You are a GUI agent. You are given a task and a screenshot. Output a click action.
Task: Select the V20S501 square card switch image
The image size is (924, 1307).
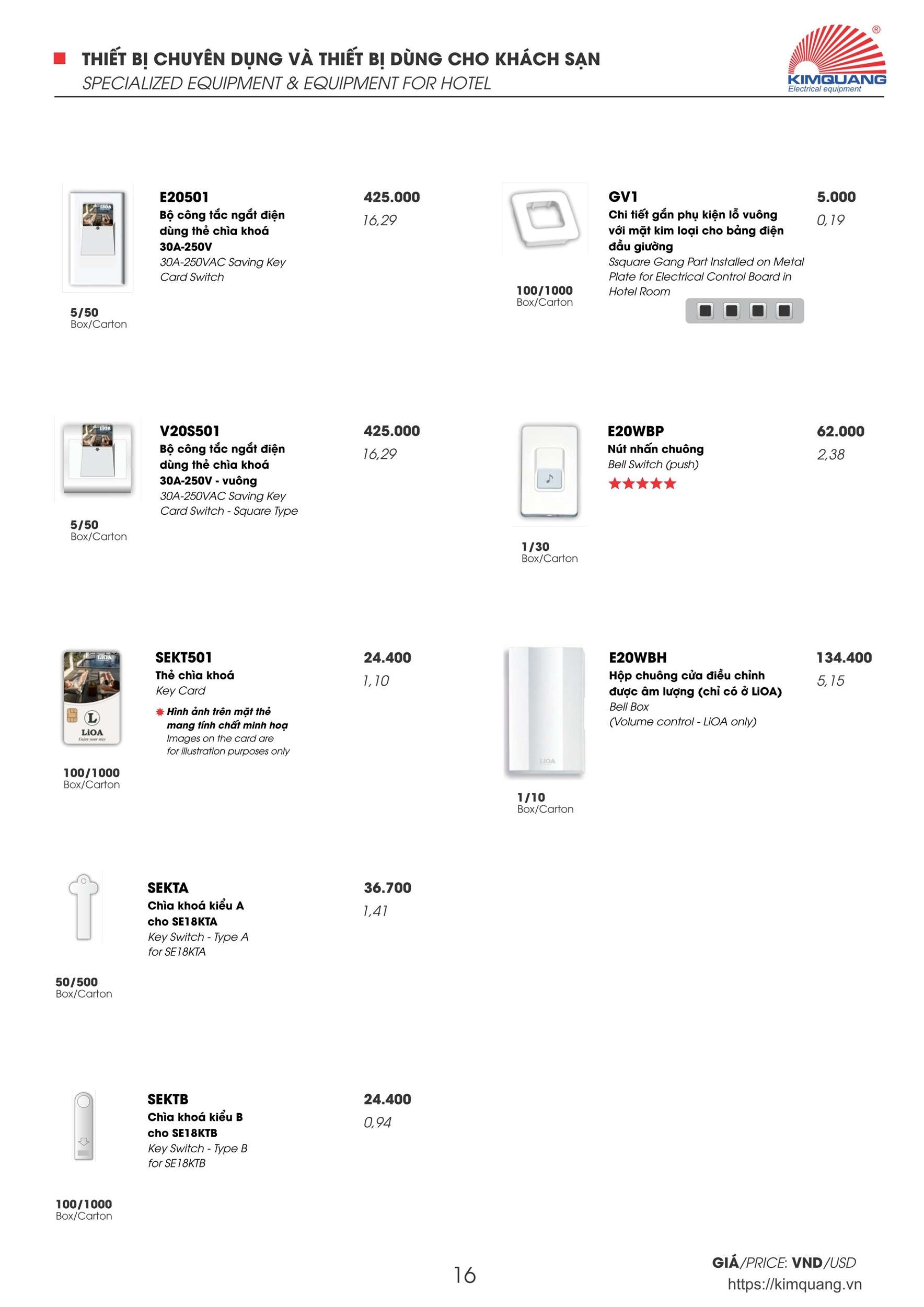click(x=97, y=459)
